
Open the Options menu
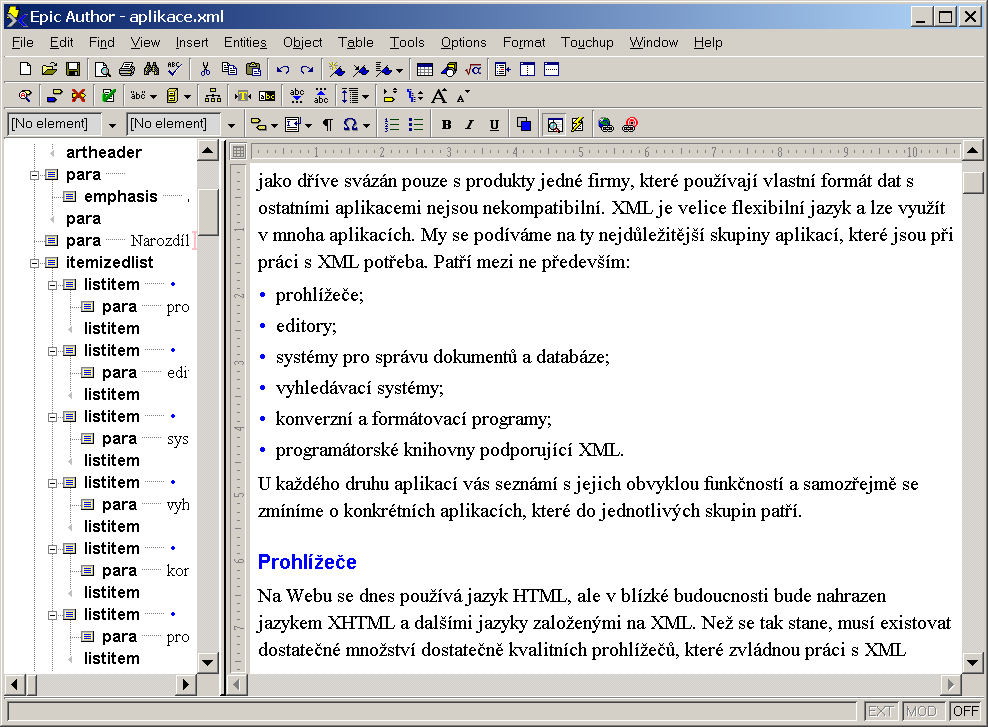point(463,42)
